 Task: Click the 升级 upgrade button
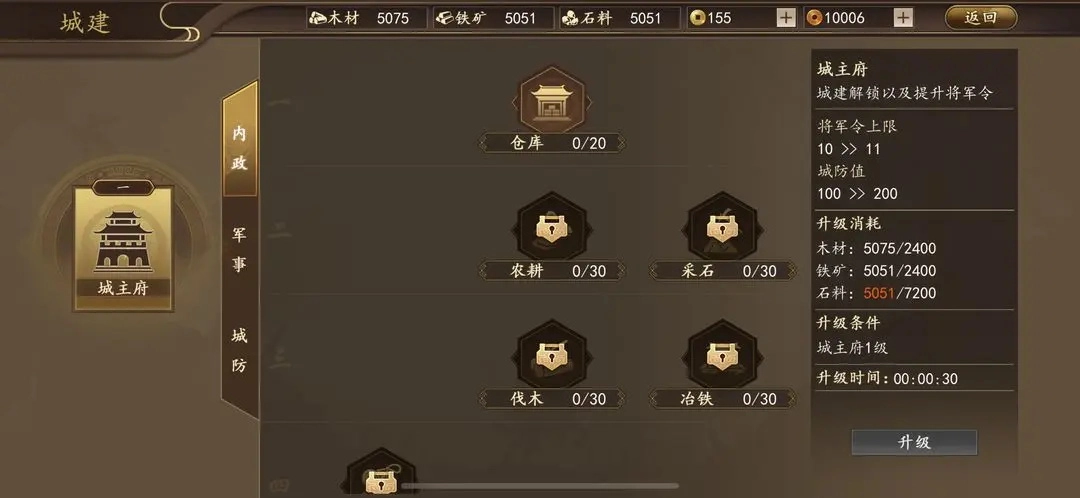click(914, 442)
